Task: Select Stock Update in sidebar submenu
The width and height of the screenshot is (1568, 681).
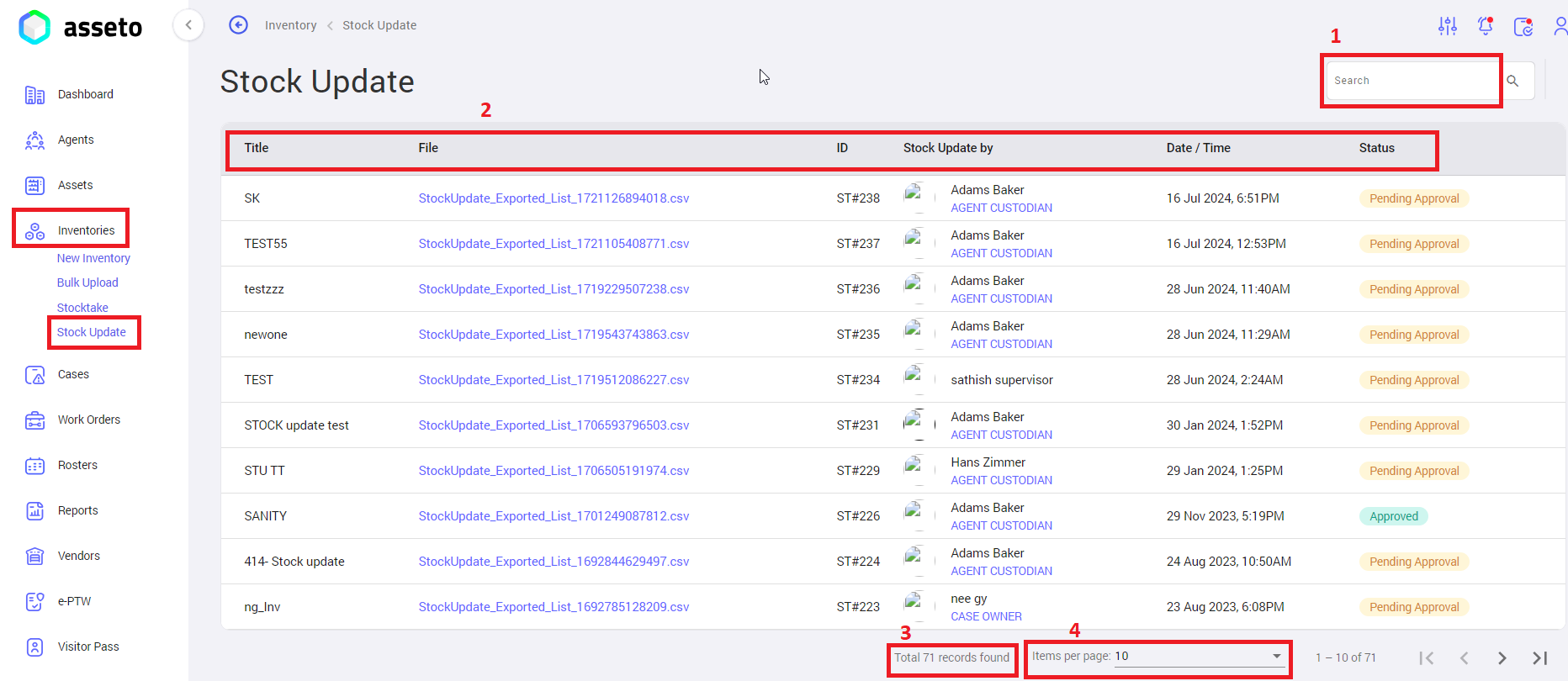Action: coord(92,332)
